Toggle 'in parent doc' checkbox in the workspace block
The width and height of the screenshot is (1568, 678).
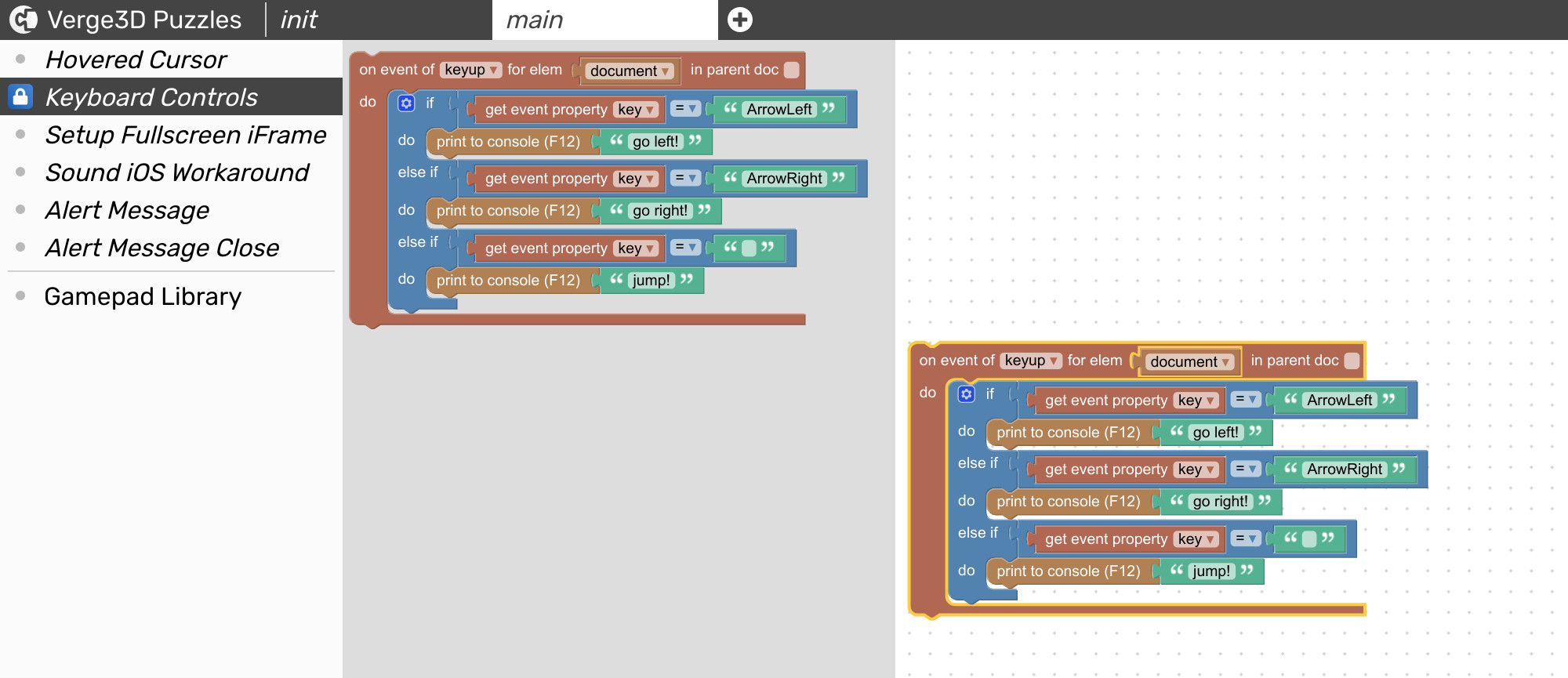click(x=1352, y=361)
